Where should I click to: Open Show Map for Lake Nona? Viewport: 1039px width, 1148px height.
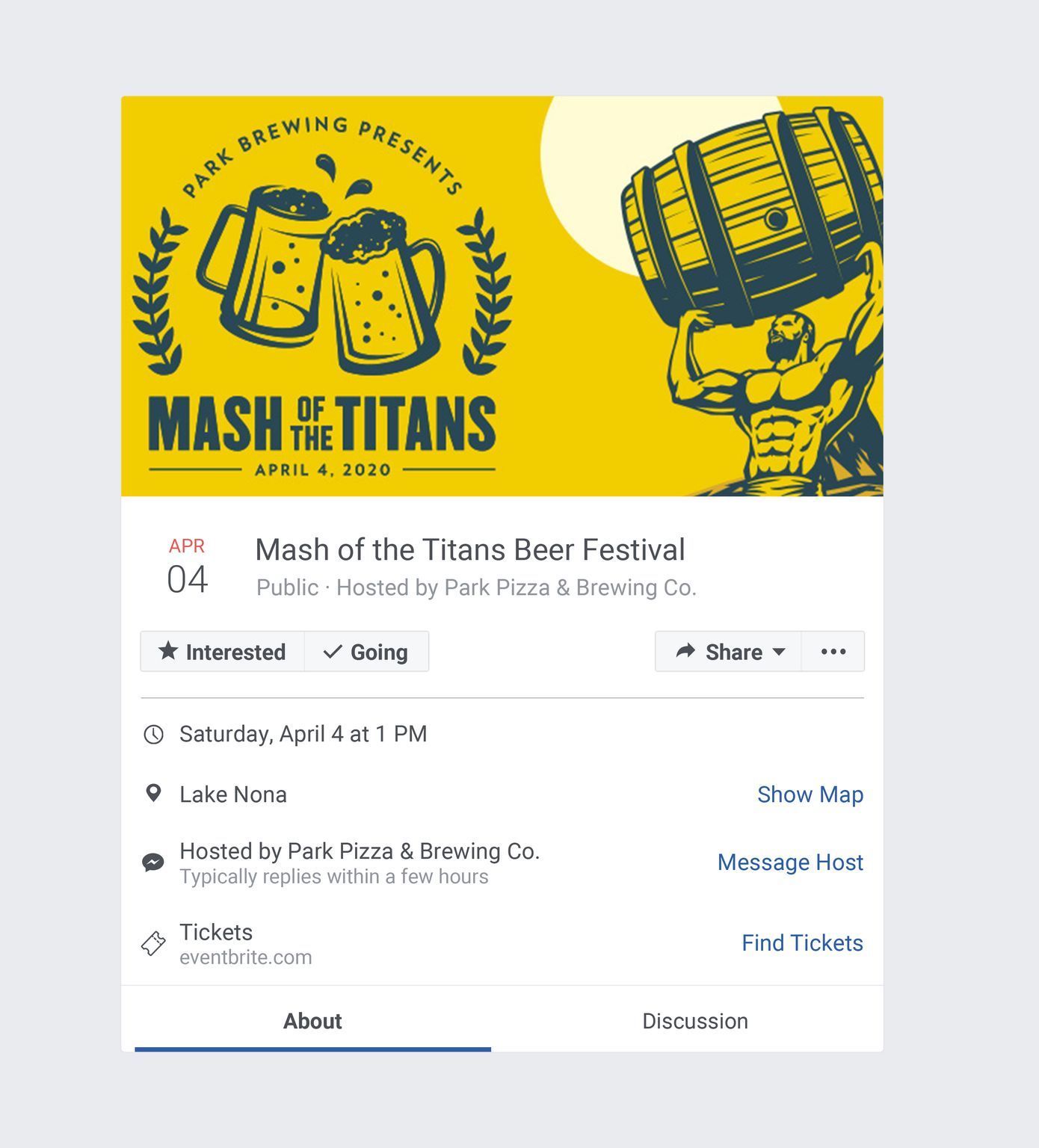pos(810,794)
